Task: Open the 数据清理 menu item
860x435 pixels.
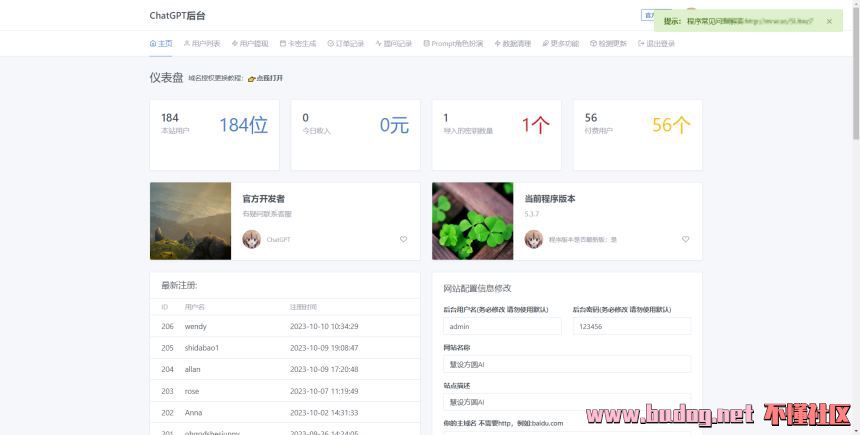Action: coord(512,44)
